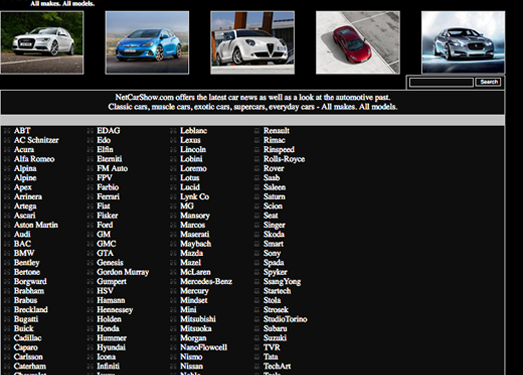
Task: Click the bullet icon beside Ferrari
Action: 90,197
